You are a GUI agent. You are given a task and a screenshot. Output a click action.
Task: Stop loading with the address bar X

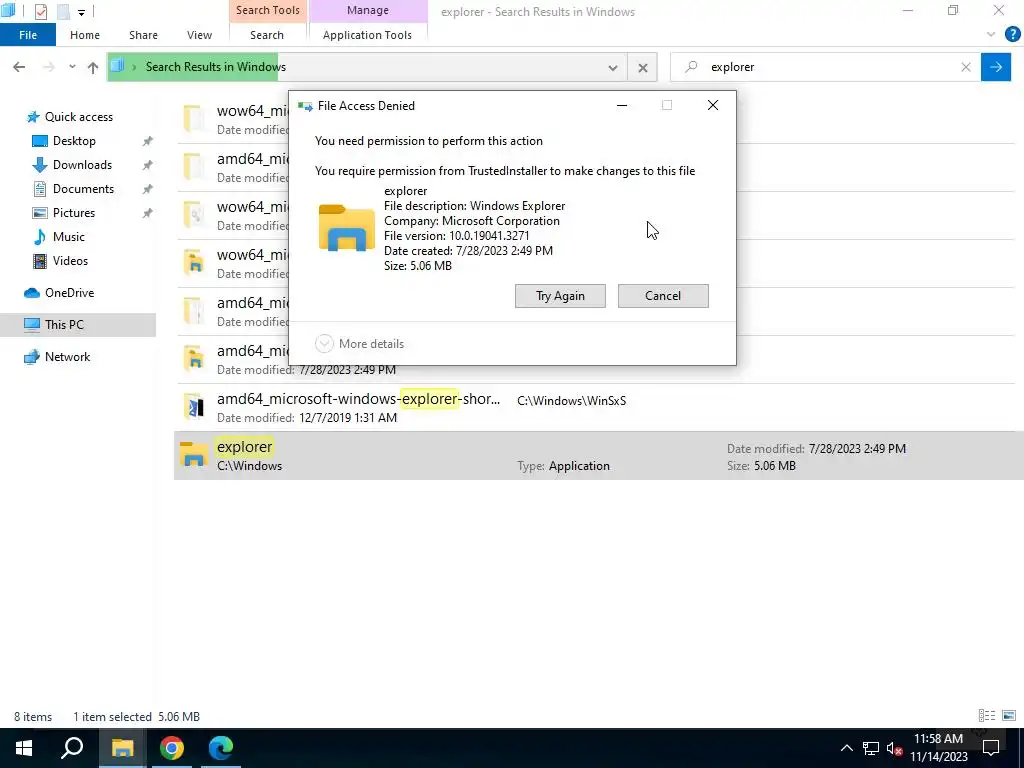tap(643, 67)
